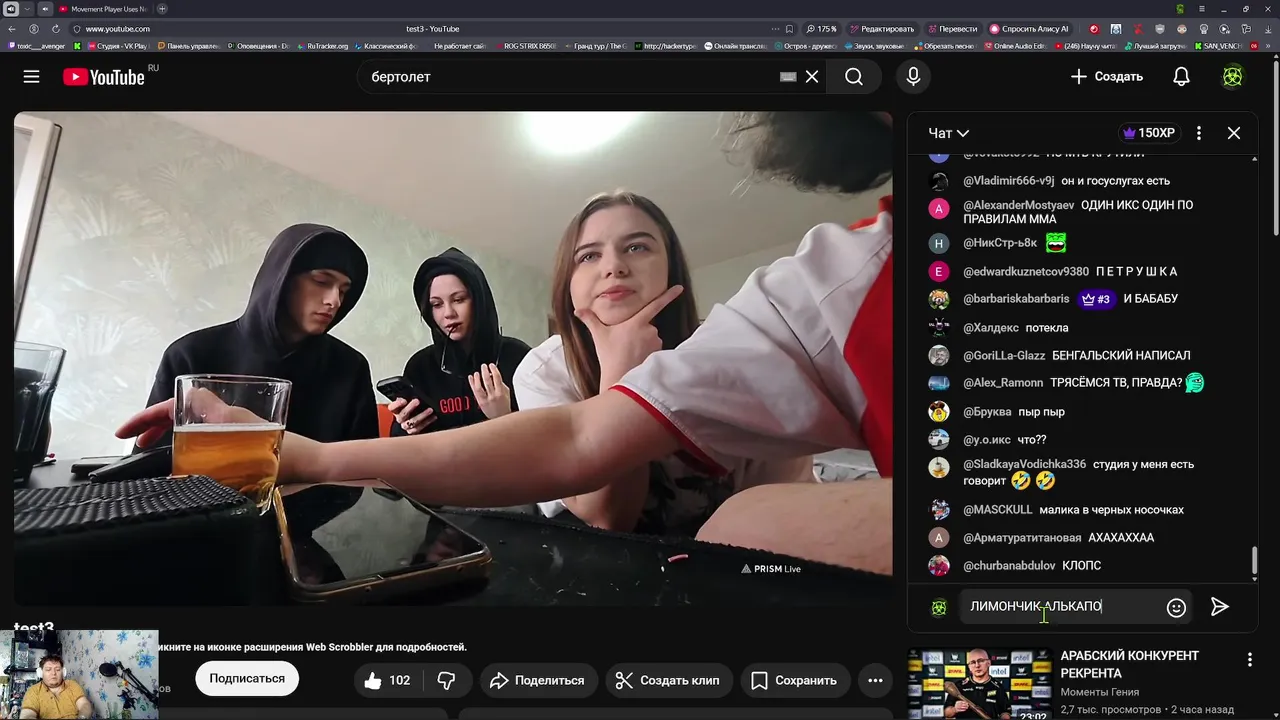Open @barbariskabarbaris #3 crown badge
The width and height of the screenshot is (1280, 720).
1097,299
